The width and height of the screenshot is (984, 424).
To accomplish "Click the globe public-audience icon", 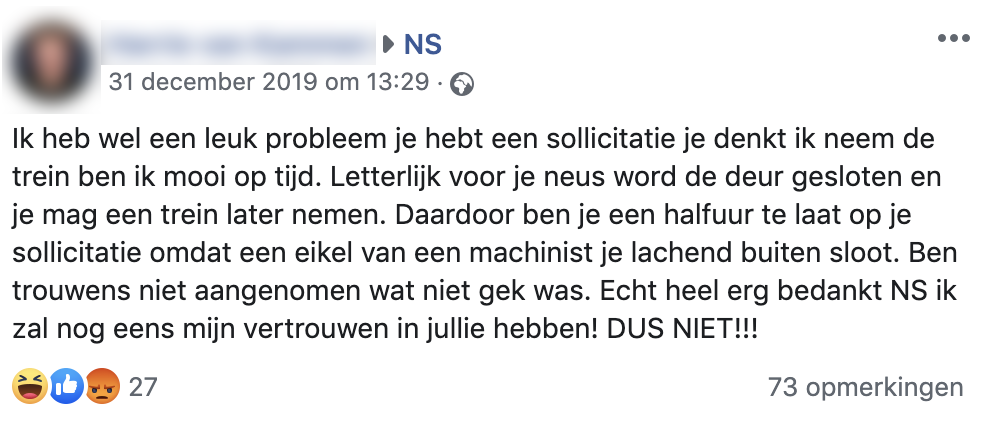I will [462, 83].
